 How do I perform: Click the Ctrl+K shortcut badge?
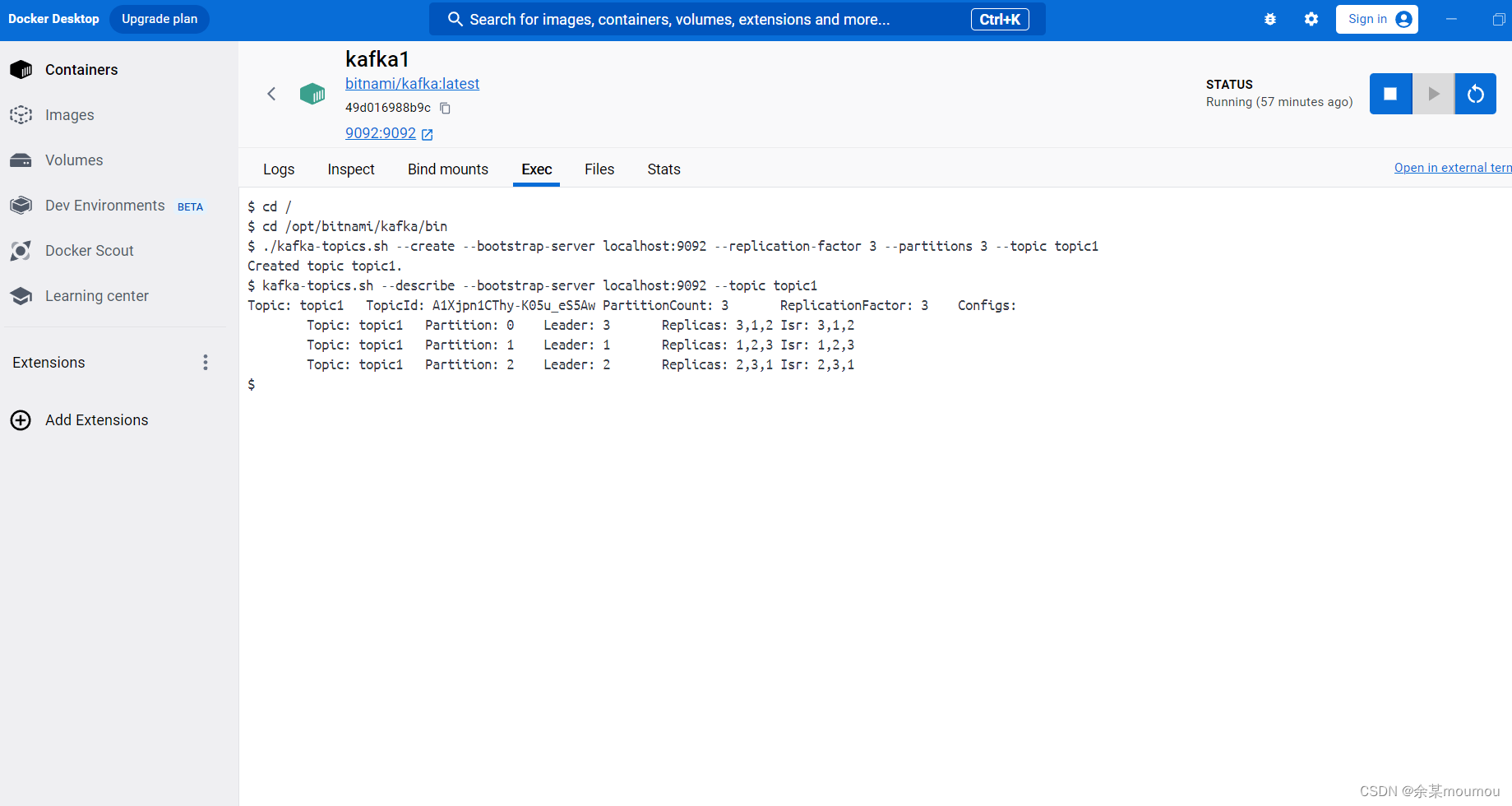[x=1000, y=19]
